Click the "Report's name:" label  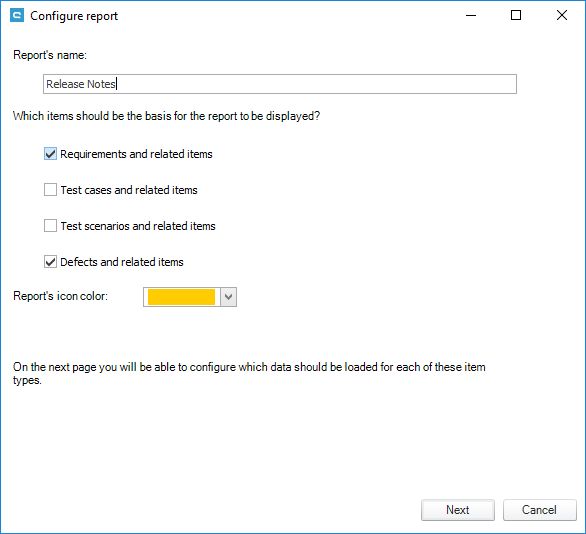click(x=50, y=55)
